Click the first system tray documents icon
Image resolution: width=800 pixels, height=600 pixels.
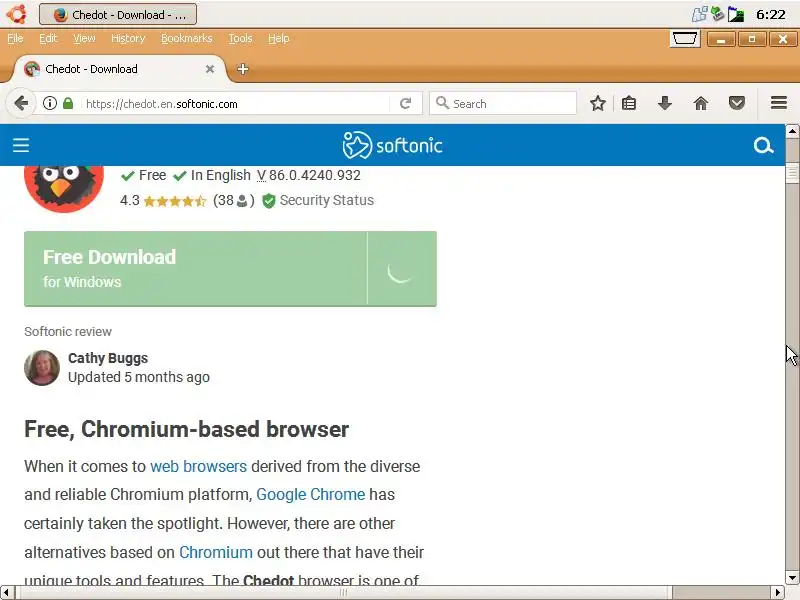pyautogui.click(x=699, y=14)
